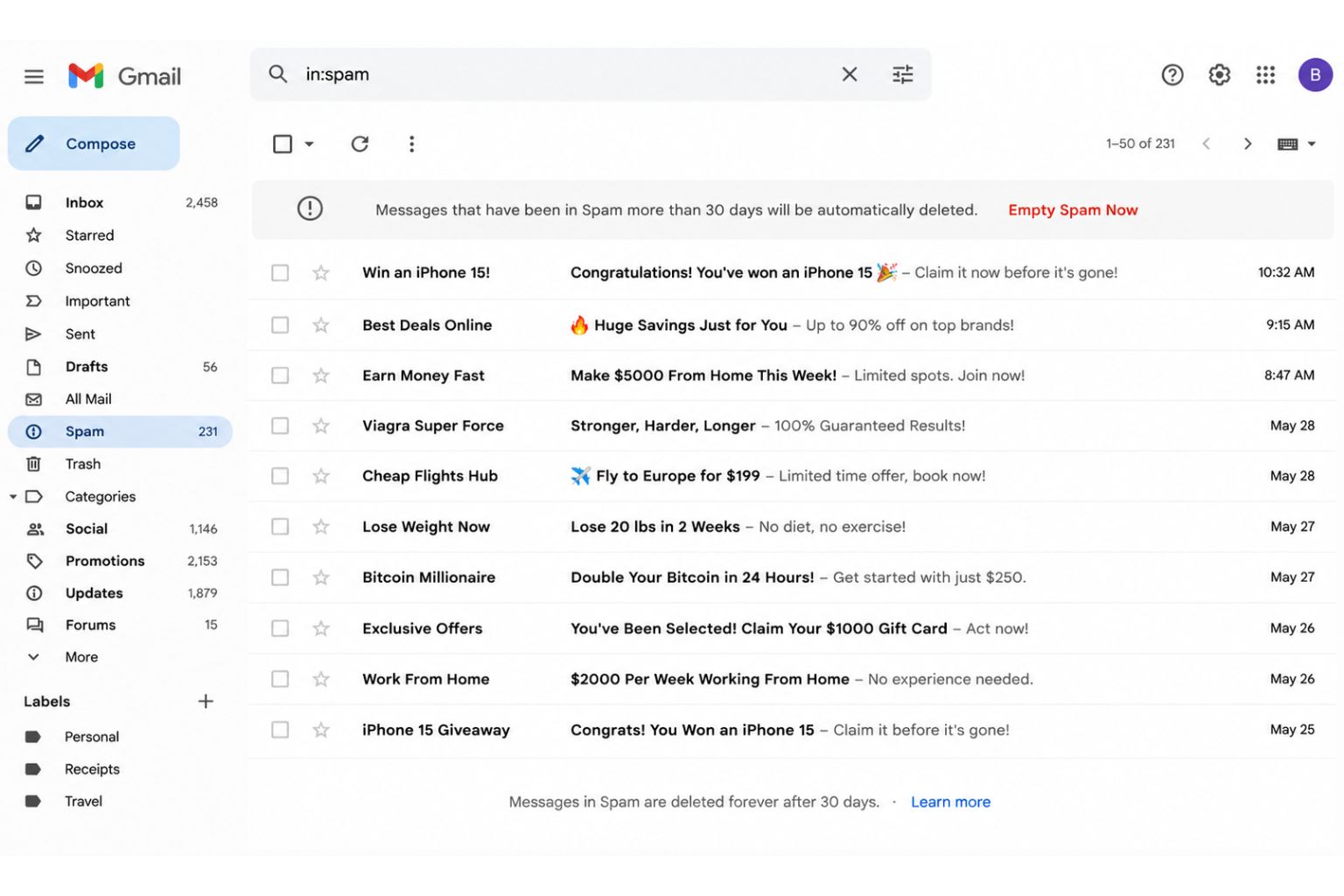Viewport: 1344px width, 896px height.
Task: Click the Compose button
Action: point(94,143)
